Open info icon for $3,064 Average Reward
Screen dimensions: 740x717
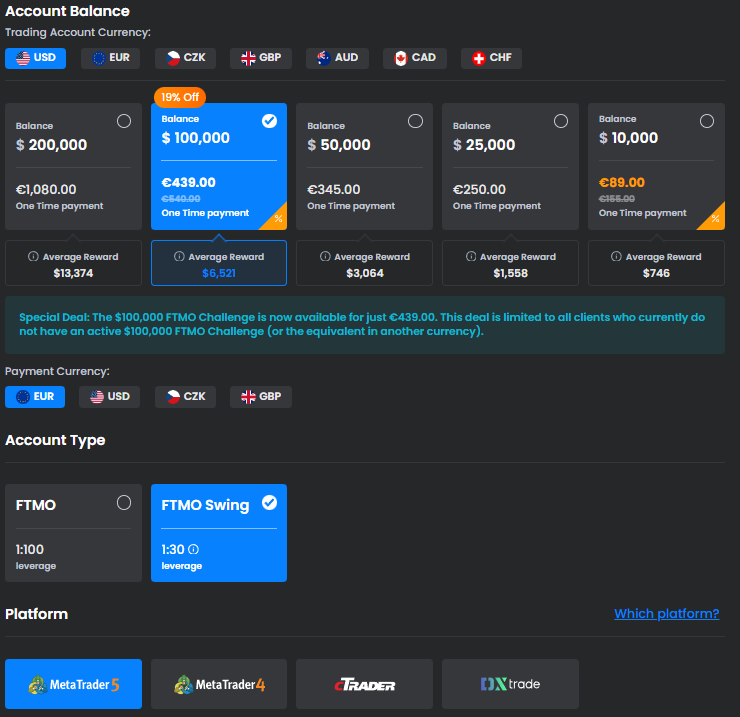pyautogui.click(x=325, y=256)
